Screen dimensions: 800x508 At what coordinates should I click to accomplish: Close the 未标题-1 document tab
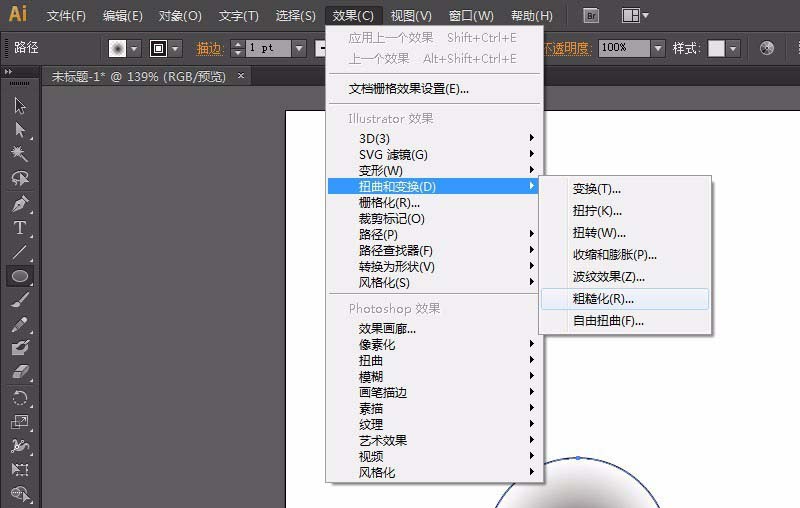pyautogui.click(x=241, y=75)
